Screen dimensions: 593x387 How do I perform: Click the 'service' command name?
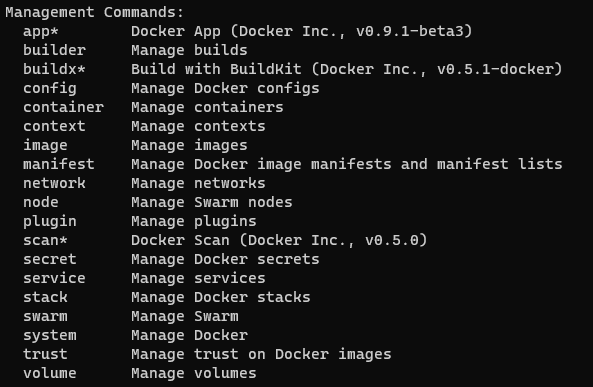(x=54, y=278)
